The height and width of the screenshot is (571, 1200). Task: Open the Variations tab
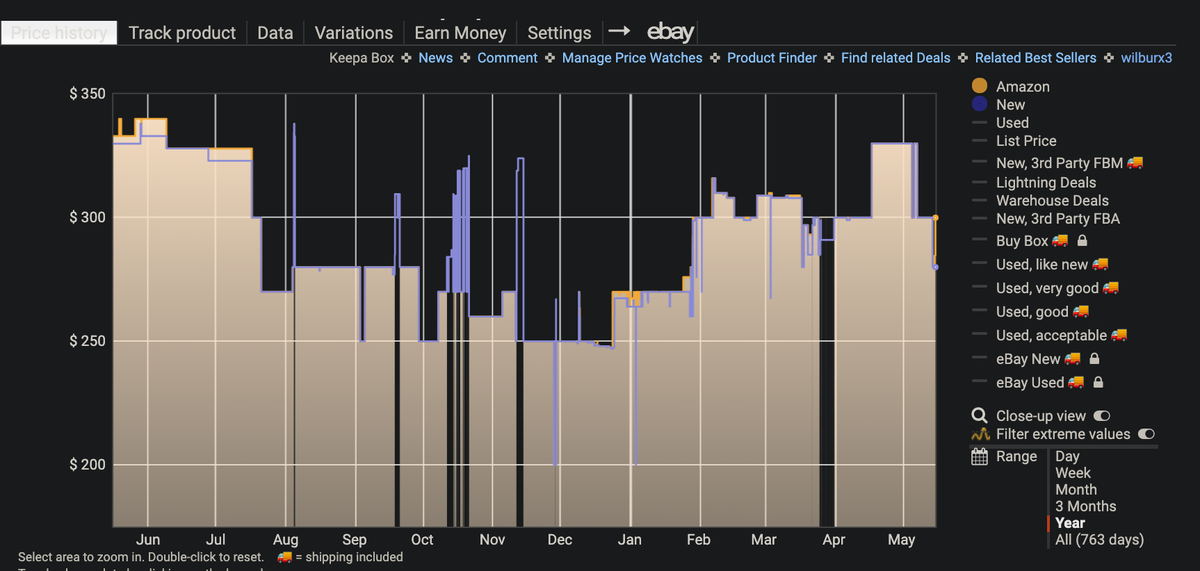tap(353, 32)
